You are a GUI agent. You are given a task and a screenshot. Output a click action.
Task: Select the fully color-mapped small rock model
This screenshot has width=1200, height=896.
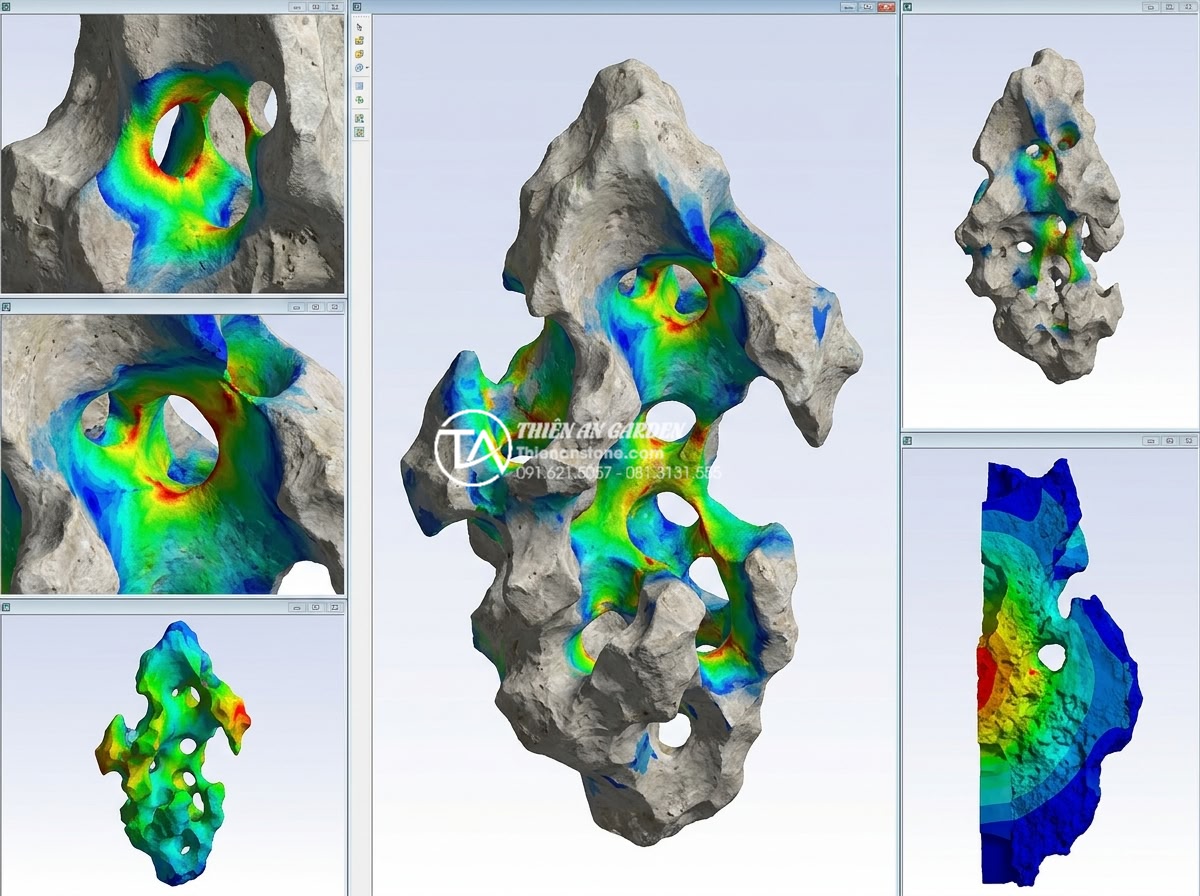point(172,745)
